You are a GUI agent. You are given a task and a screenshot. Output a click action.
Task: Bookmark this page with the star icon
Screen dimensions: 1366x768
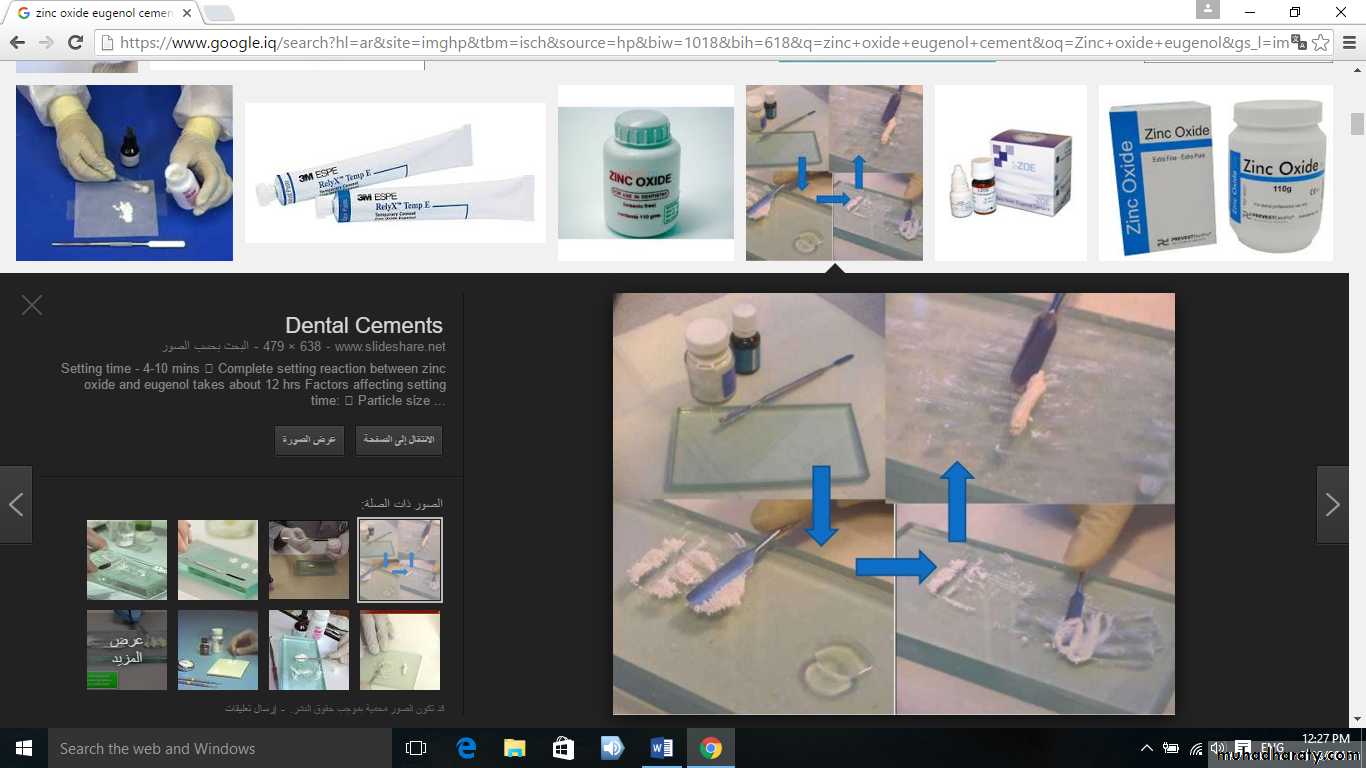coord(1321,42)
